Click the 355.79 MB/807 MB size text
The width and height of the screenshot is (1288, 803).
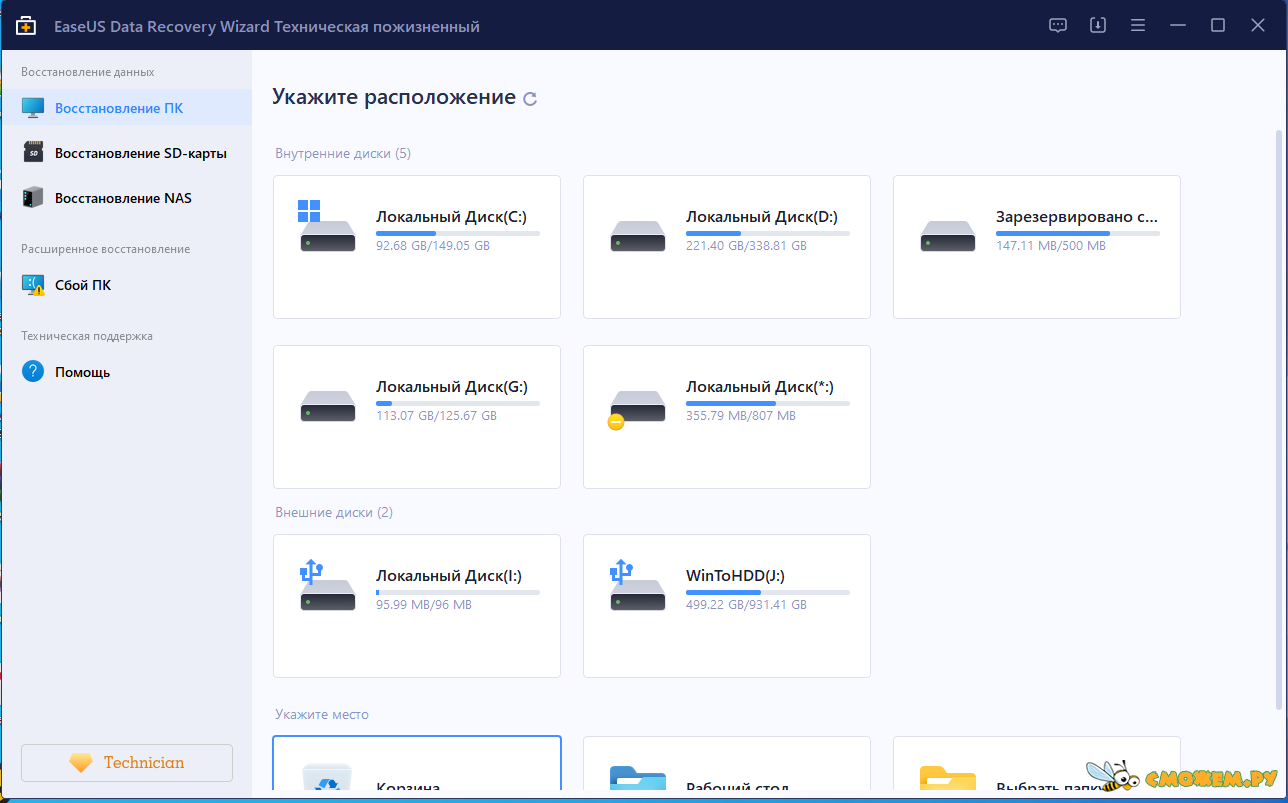click(x=741, y=416)
